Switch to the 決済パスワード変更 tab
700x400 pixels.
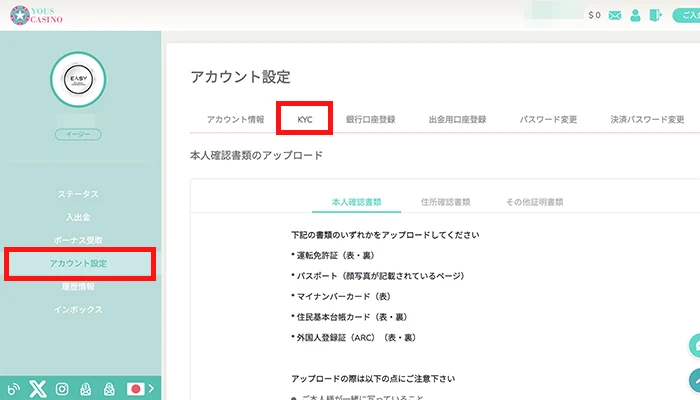coord(647,120)
